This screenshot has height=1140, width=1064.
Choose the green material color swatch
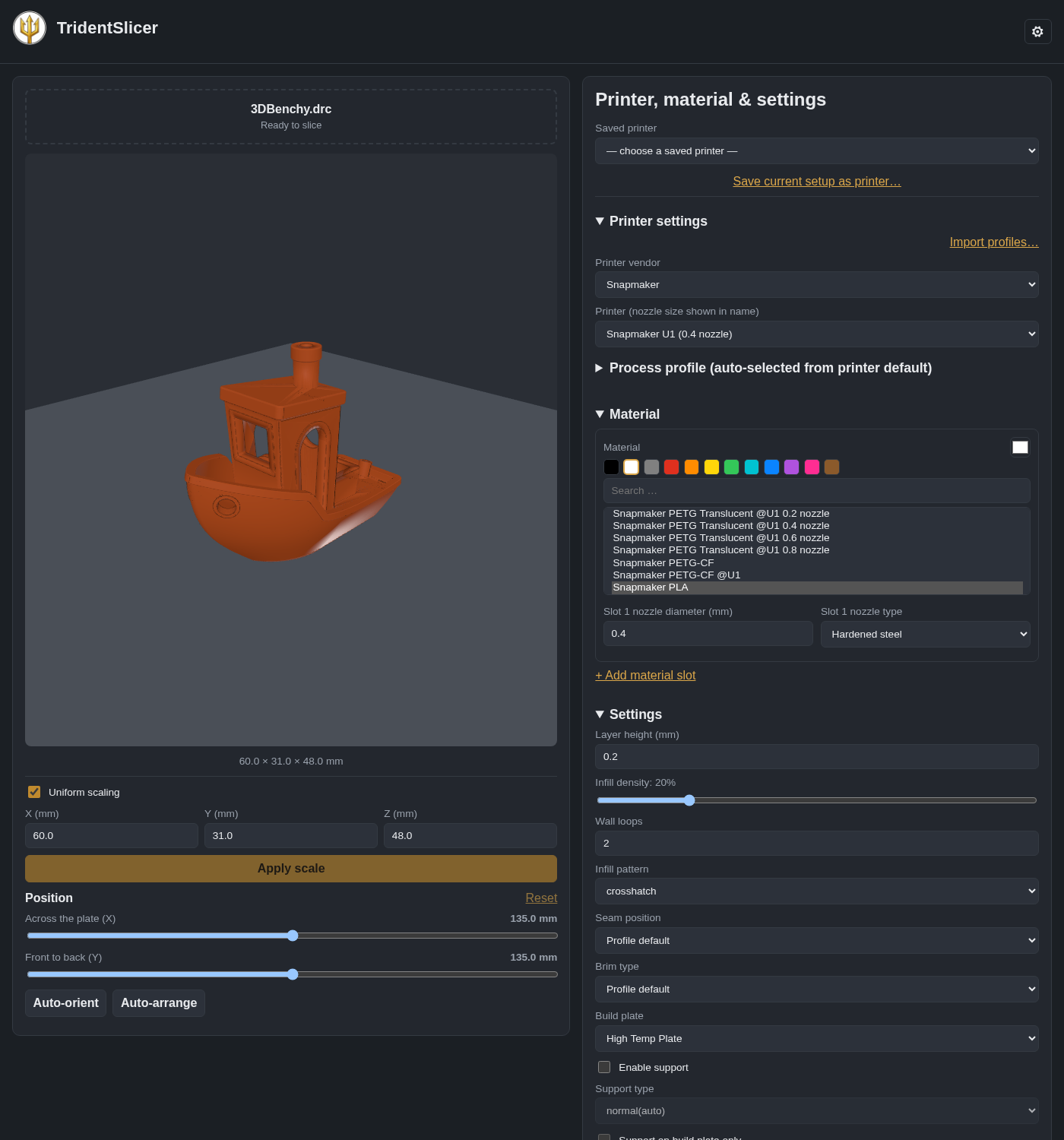[731, 467]
